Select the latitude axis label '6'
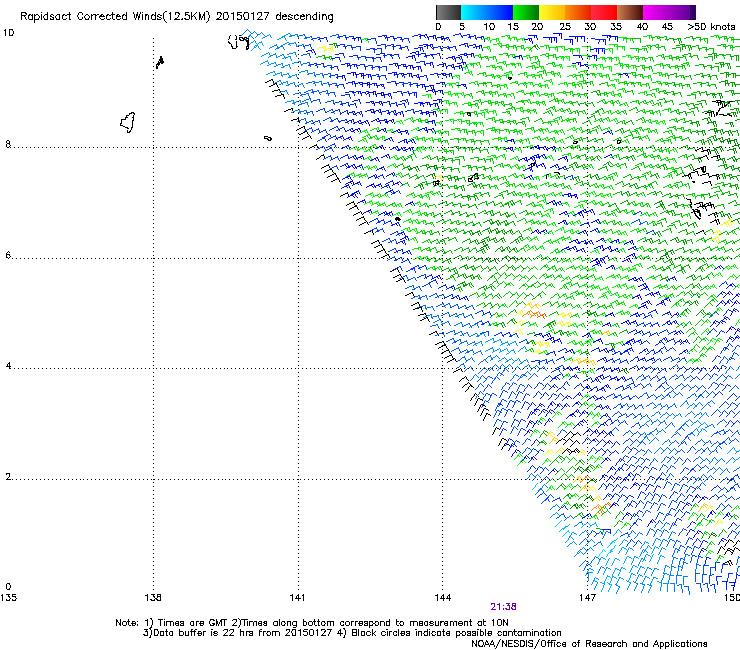Screen dimensions: 740x650 pos(8,255)
